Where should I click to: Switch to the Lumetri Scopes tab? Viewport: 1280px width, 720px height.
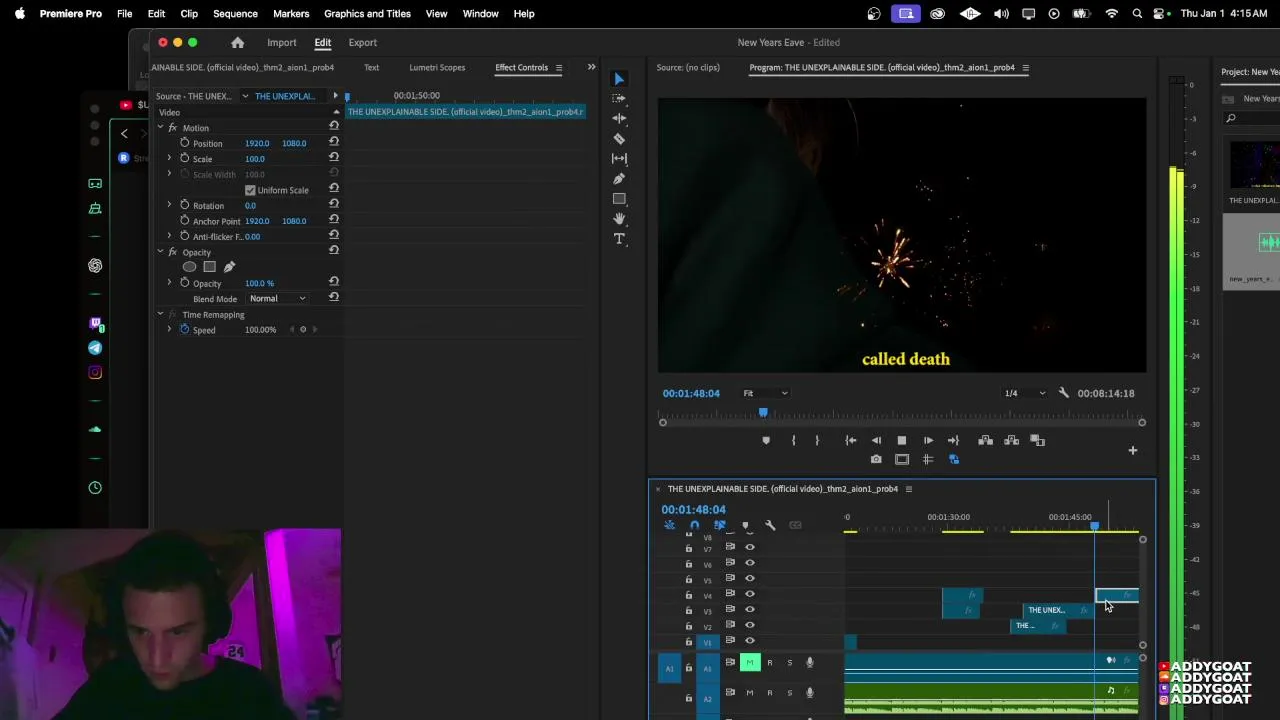tap(437, 67)
